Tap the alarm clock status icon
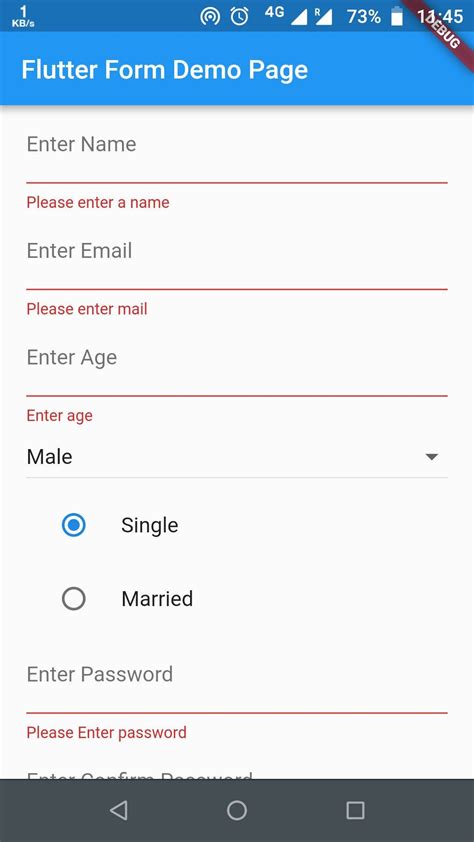Screen dimensions: 474x842 pyautogui.click(x=239, y=17)
